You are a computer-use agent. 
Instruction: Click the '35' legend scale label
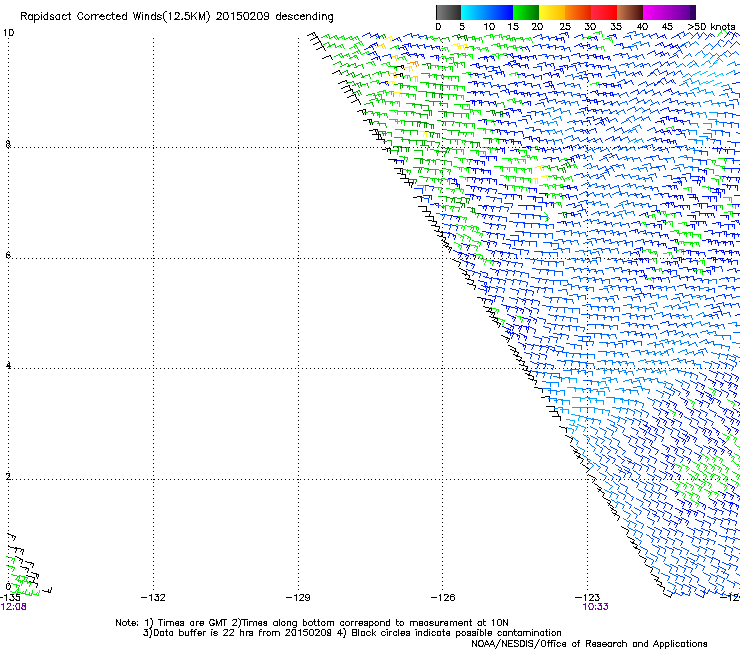point(616,27)
